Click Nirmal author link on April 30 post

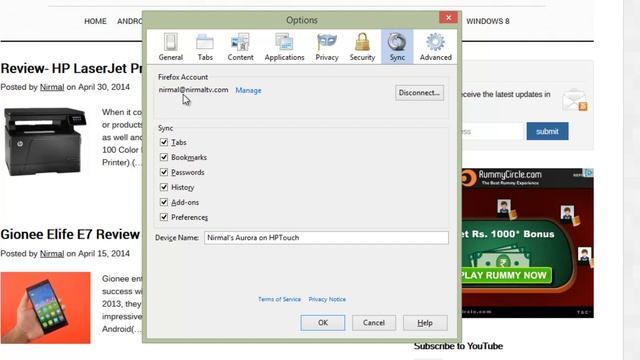pos(52,87)
